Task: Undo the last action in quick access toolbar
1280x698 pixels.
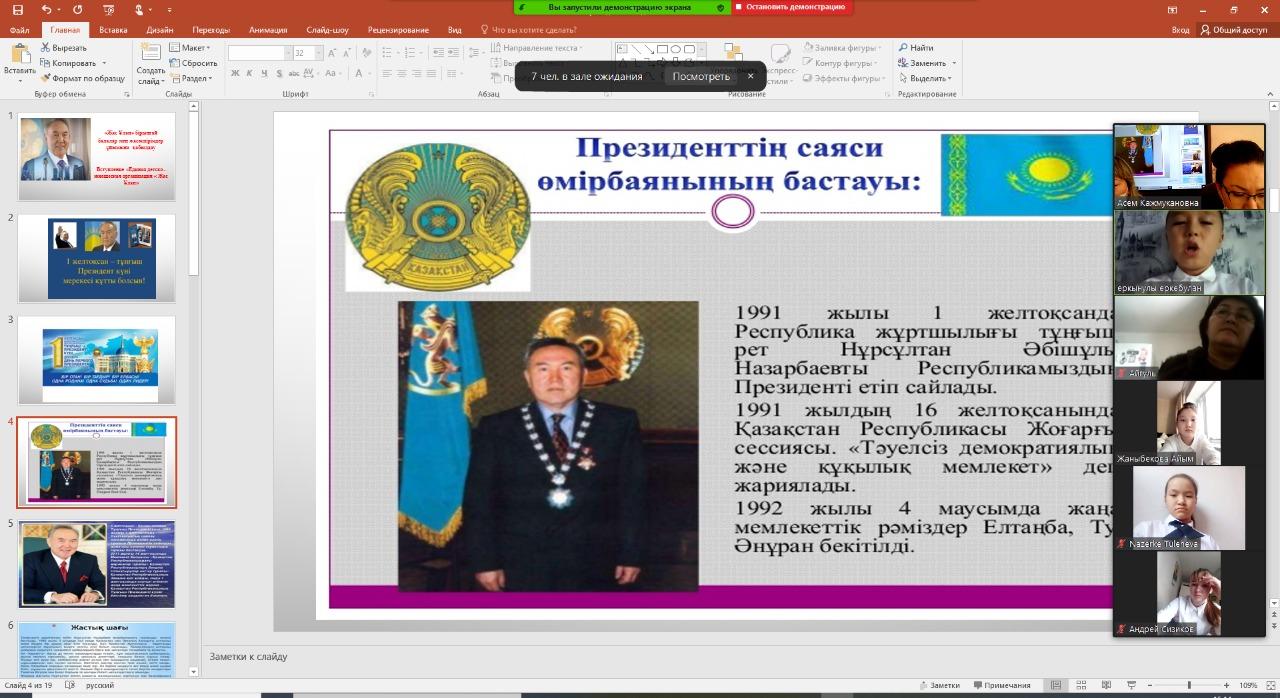Action: tap(47, 9)
